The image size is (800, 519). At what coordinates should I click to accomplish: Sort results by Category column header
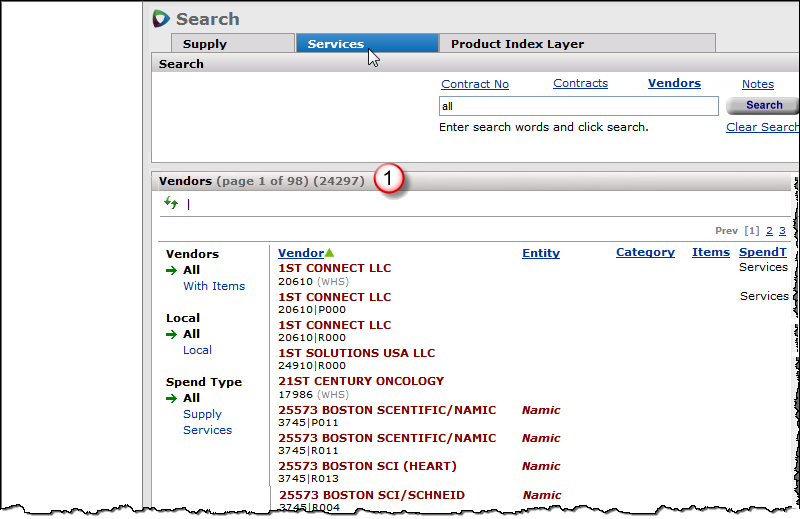pyautogui.click(x=645, y=252)
